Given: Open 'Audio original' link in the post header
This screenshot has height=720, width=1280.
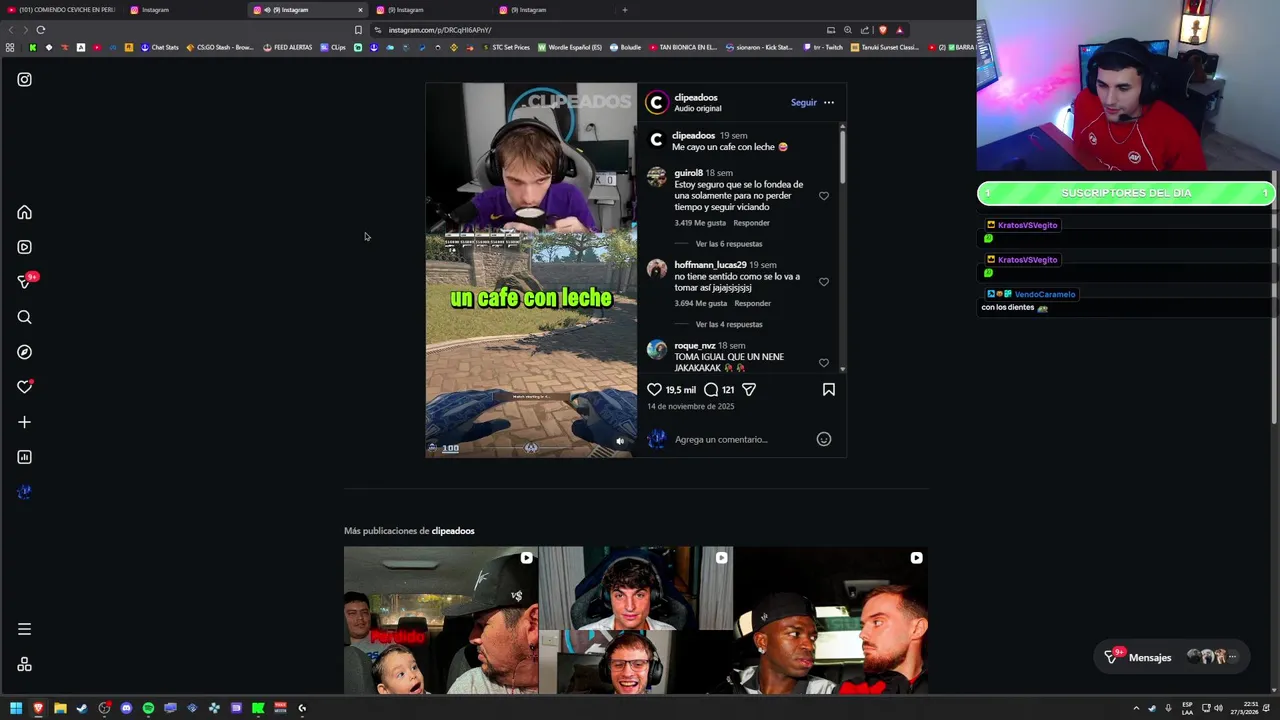Looking at the screenshot, I should (x=698, y=108).
